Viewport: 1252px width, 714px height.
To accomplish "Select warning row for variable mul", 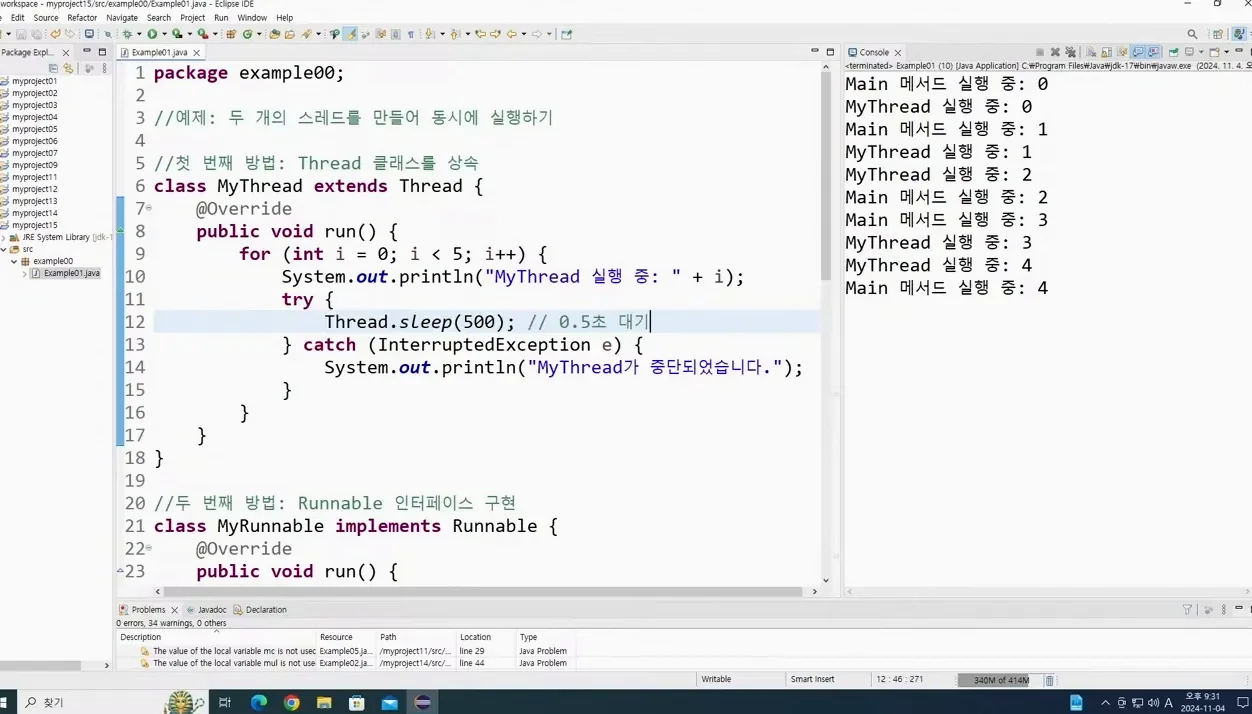I will [345, 663].
